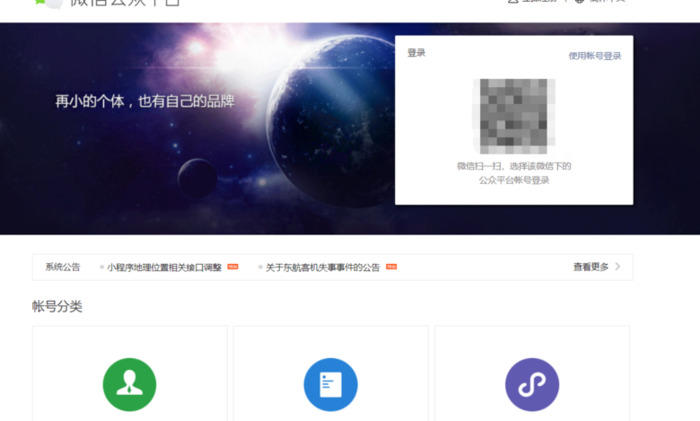Click the 使用帐号登录 link

595,56
